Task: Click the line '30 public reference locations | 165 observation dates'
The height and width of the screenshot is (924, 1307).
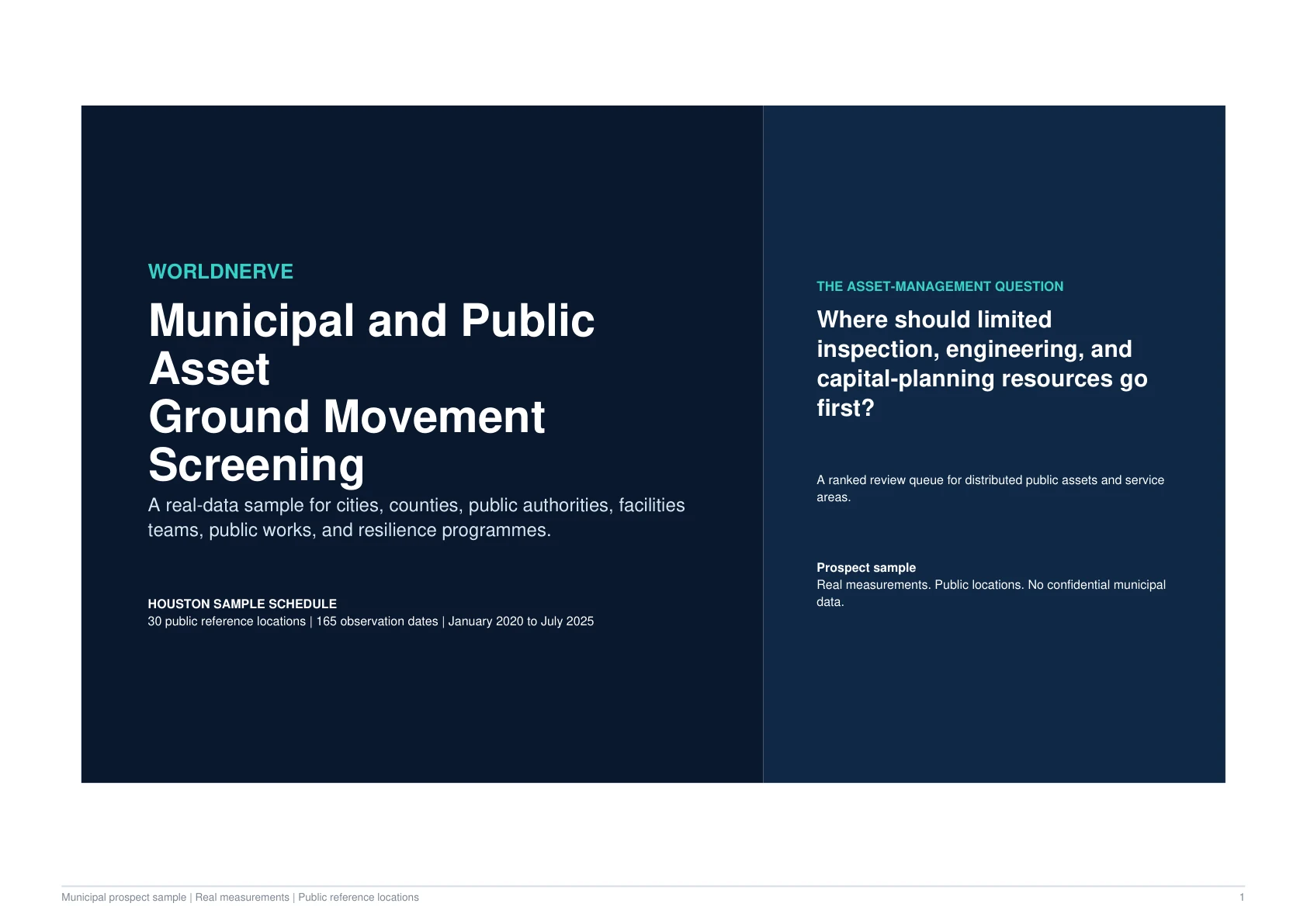Action: [370, 621]
